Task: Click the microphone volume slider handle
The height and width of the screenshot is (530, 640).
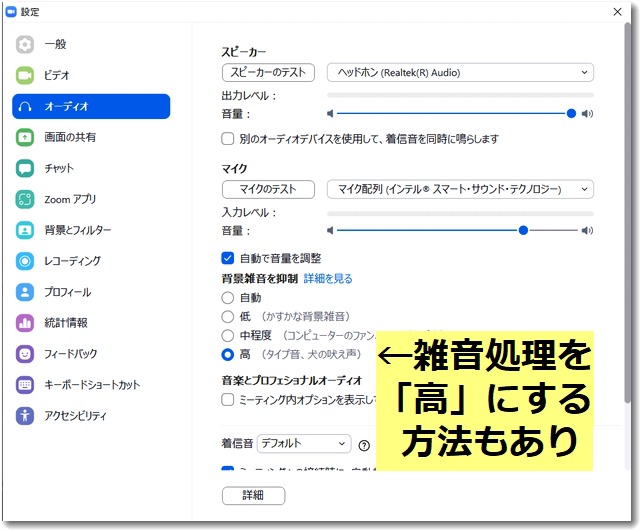Action: 523,230
